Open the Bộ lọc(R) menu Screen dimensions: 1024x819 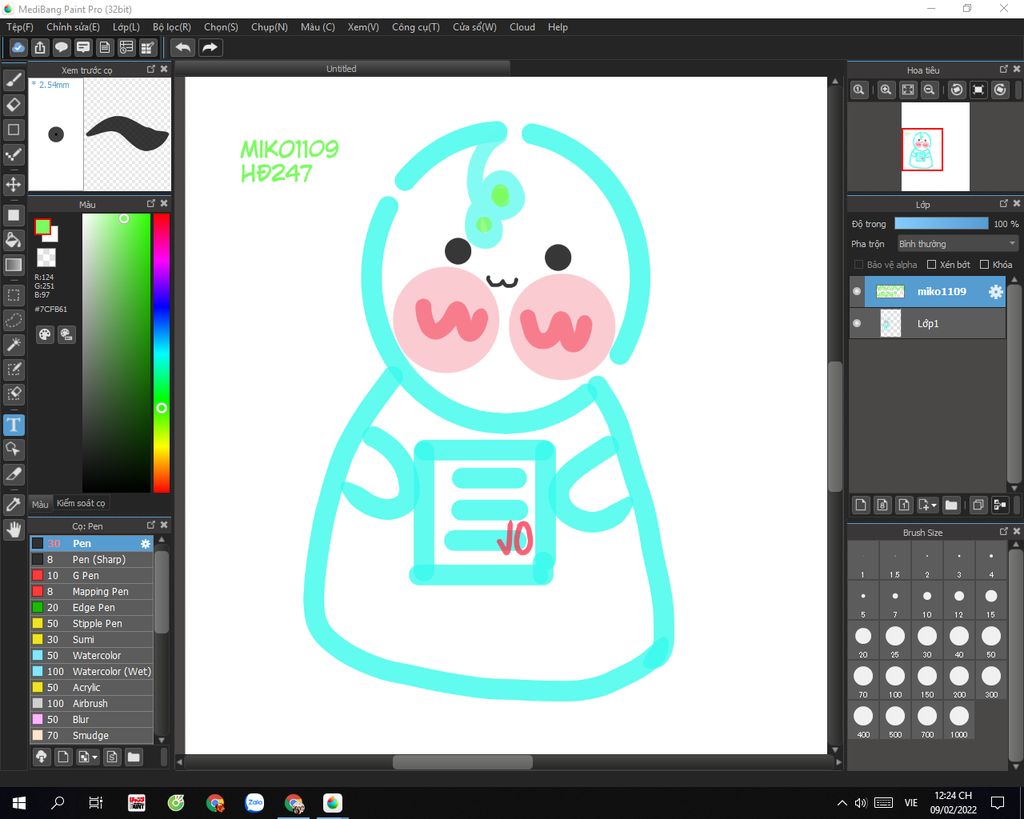(x=172, y=27)
